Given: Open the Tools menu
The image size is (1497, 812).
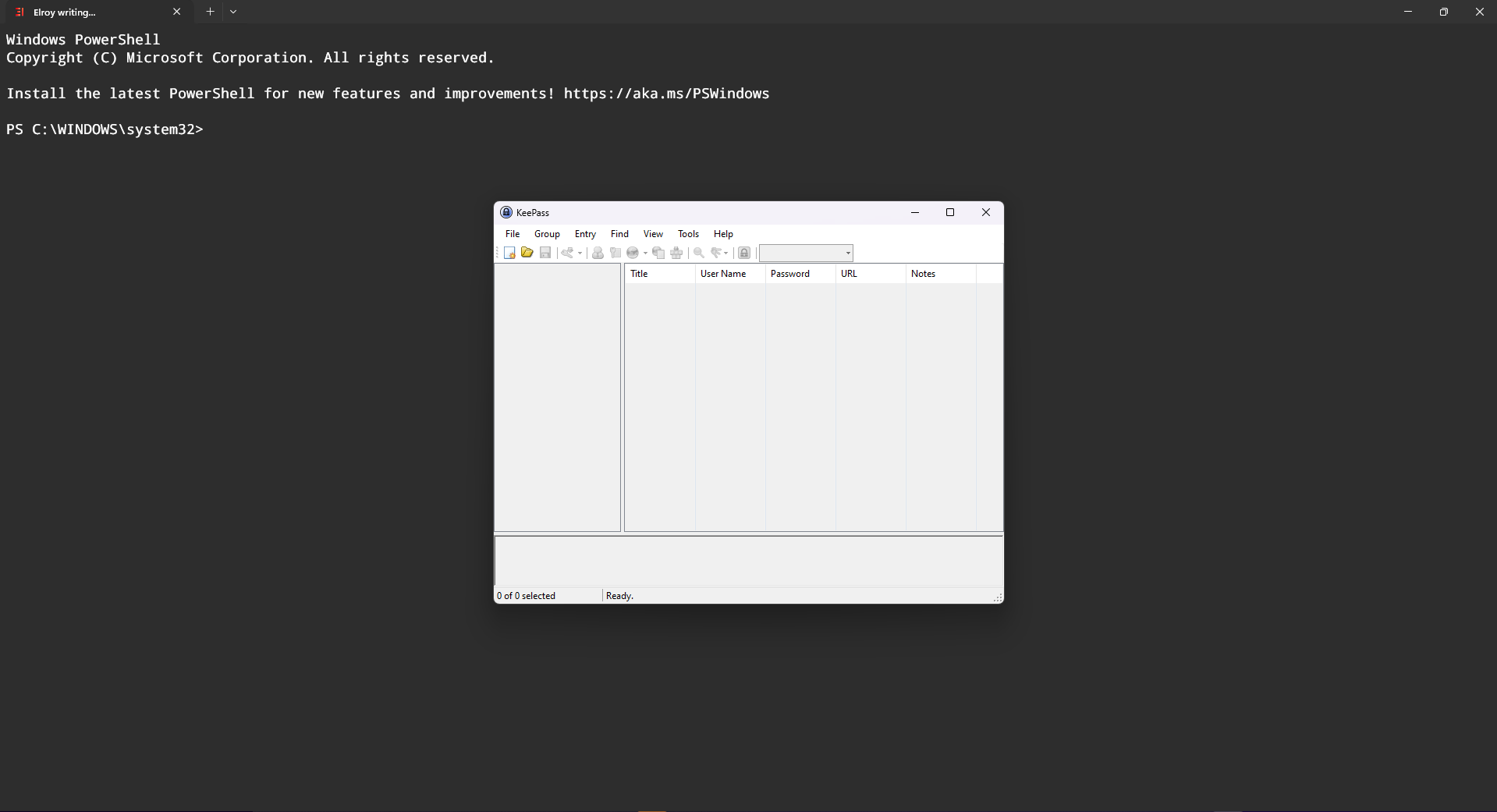Looking at the screenshot, I should click(688, 234).
